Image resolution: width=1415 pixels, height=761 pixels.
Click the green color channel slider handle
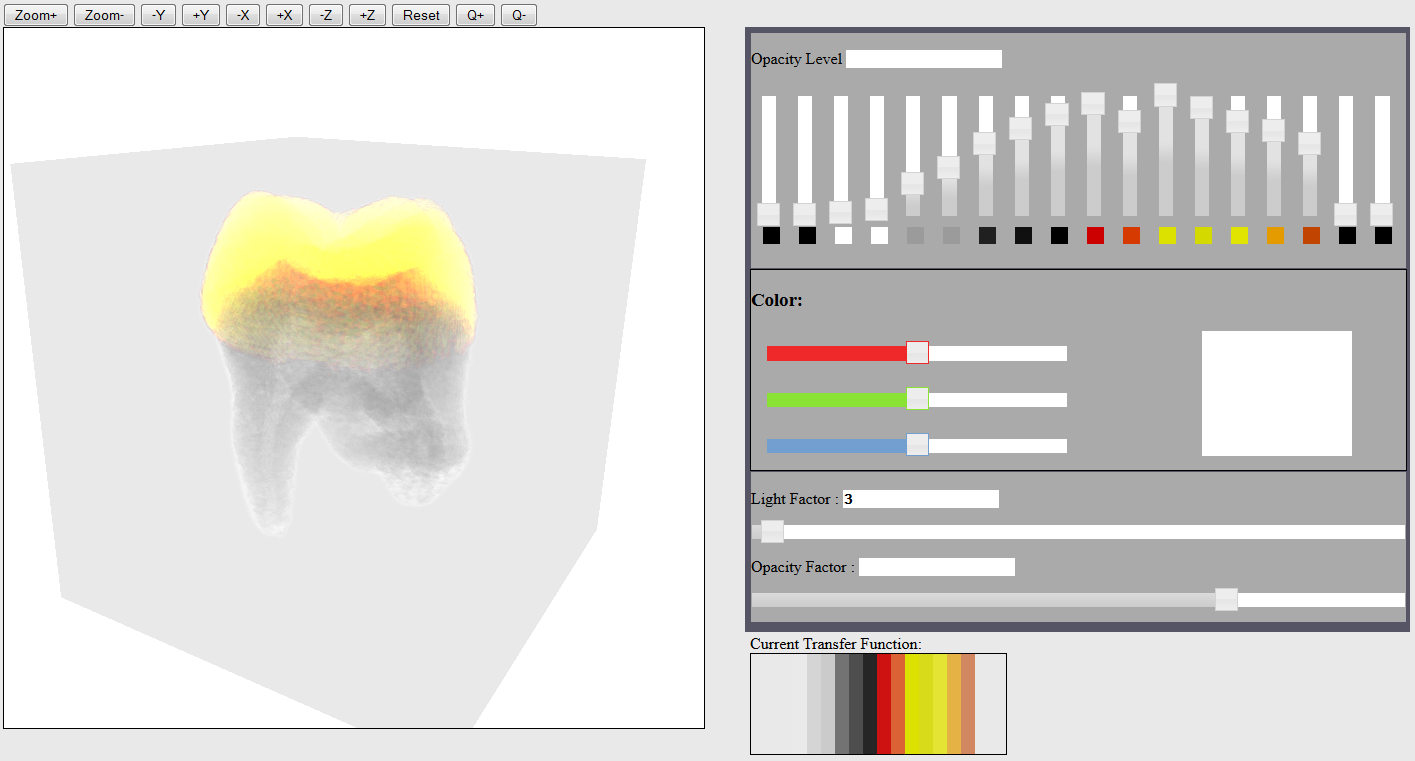coord(917,398)
